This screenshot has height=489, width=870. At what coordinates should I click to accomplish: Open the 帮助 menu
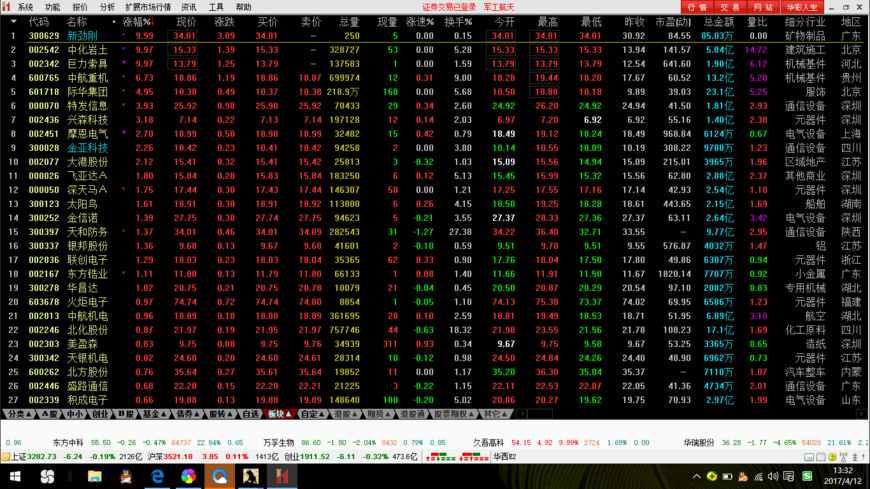tap(243, 7)
